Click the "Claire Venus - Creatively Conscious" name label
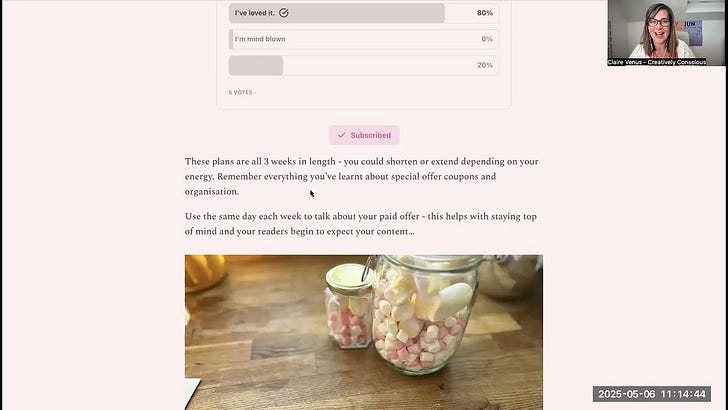The height and width of the screenshot is (410, 728). pos(657,62)
